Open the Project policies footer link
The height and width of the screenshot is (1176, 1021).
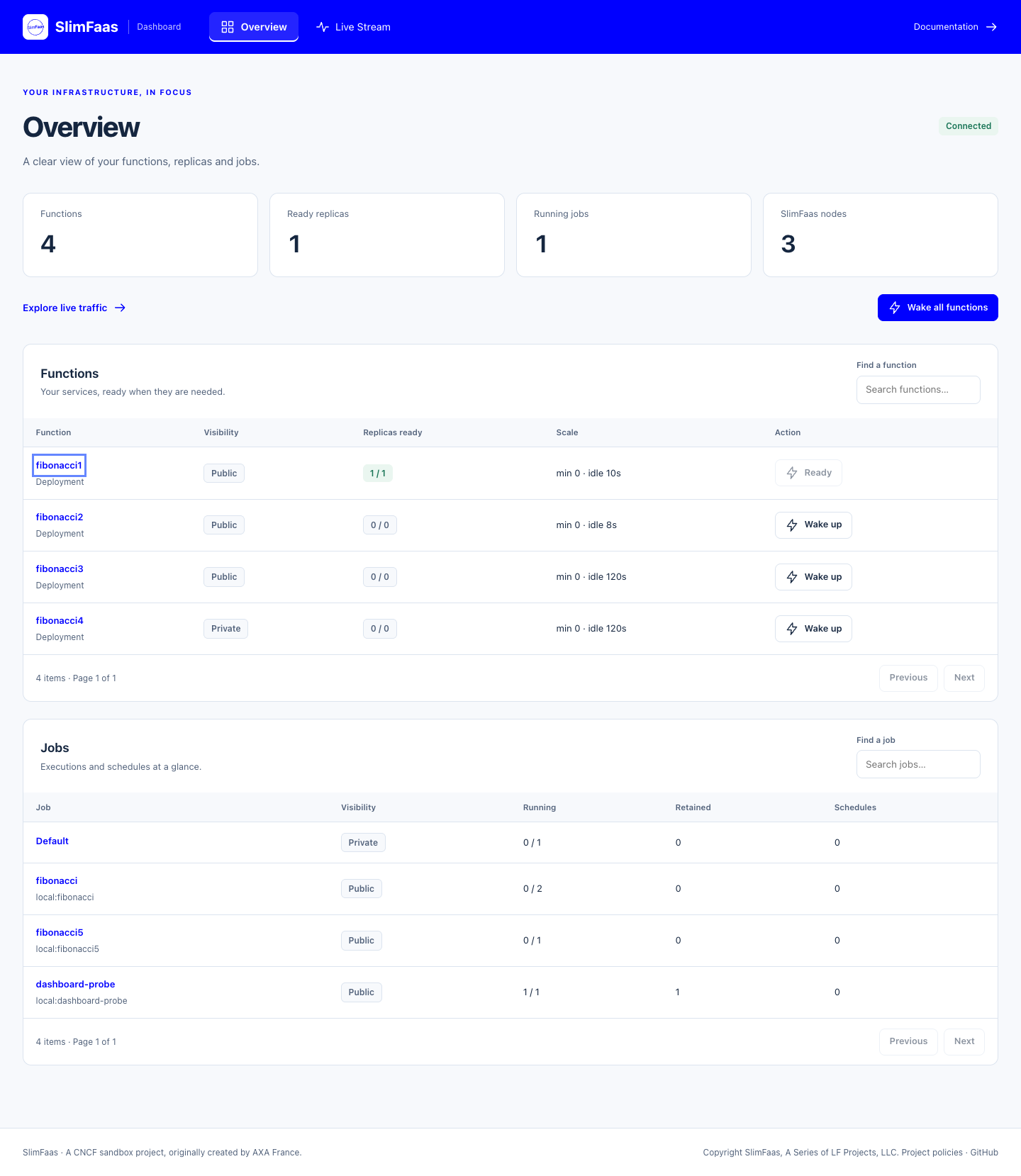(932, 1153)
